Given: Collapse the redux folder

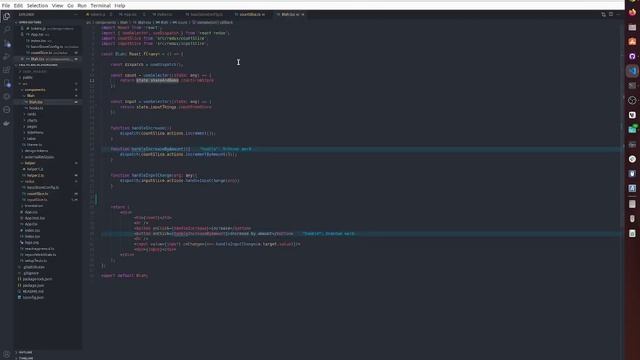Looking at the screenshot, I should [x=30, y=182].
